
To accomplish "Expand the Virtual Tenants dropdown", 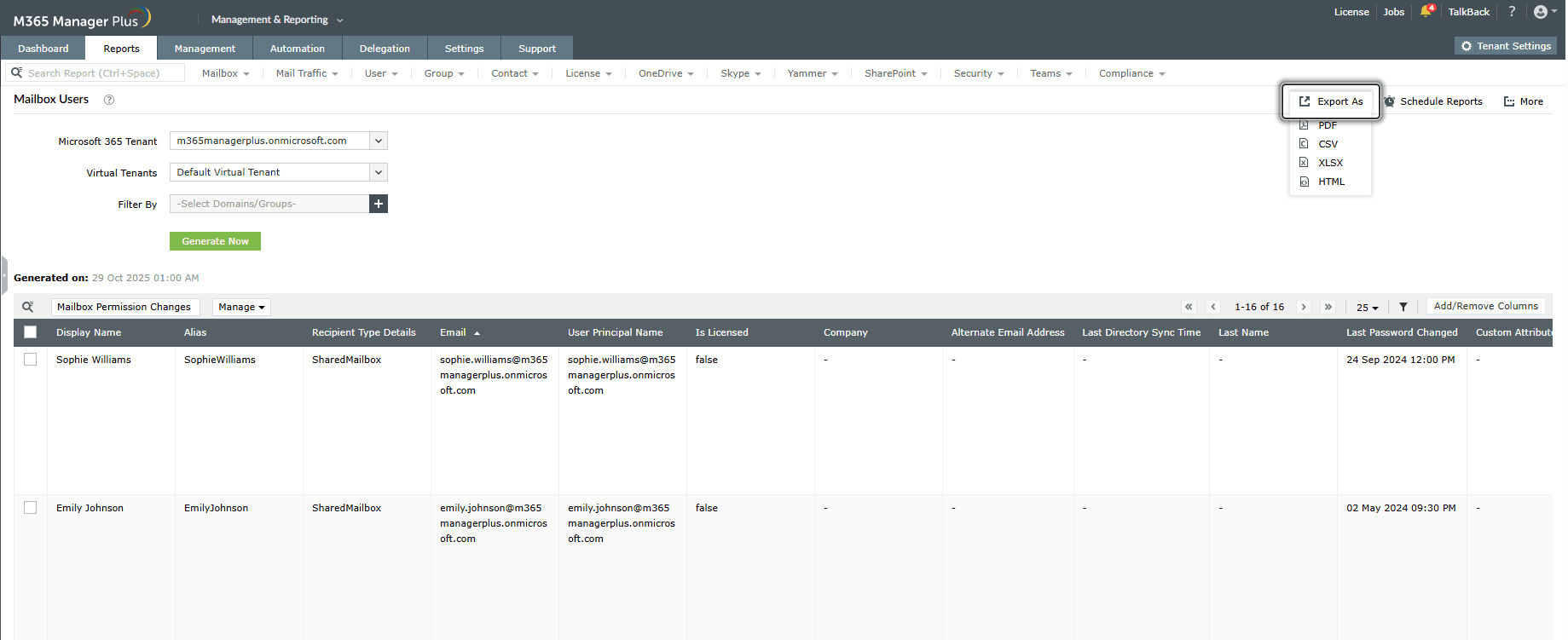I will [x=379, y=172].
